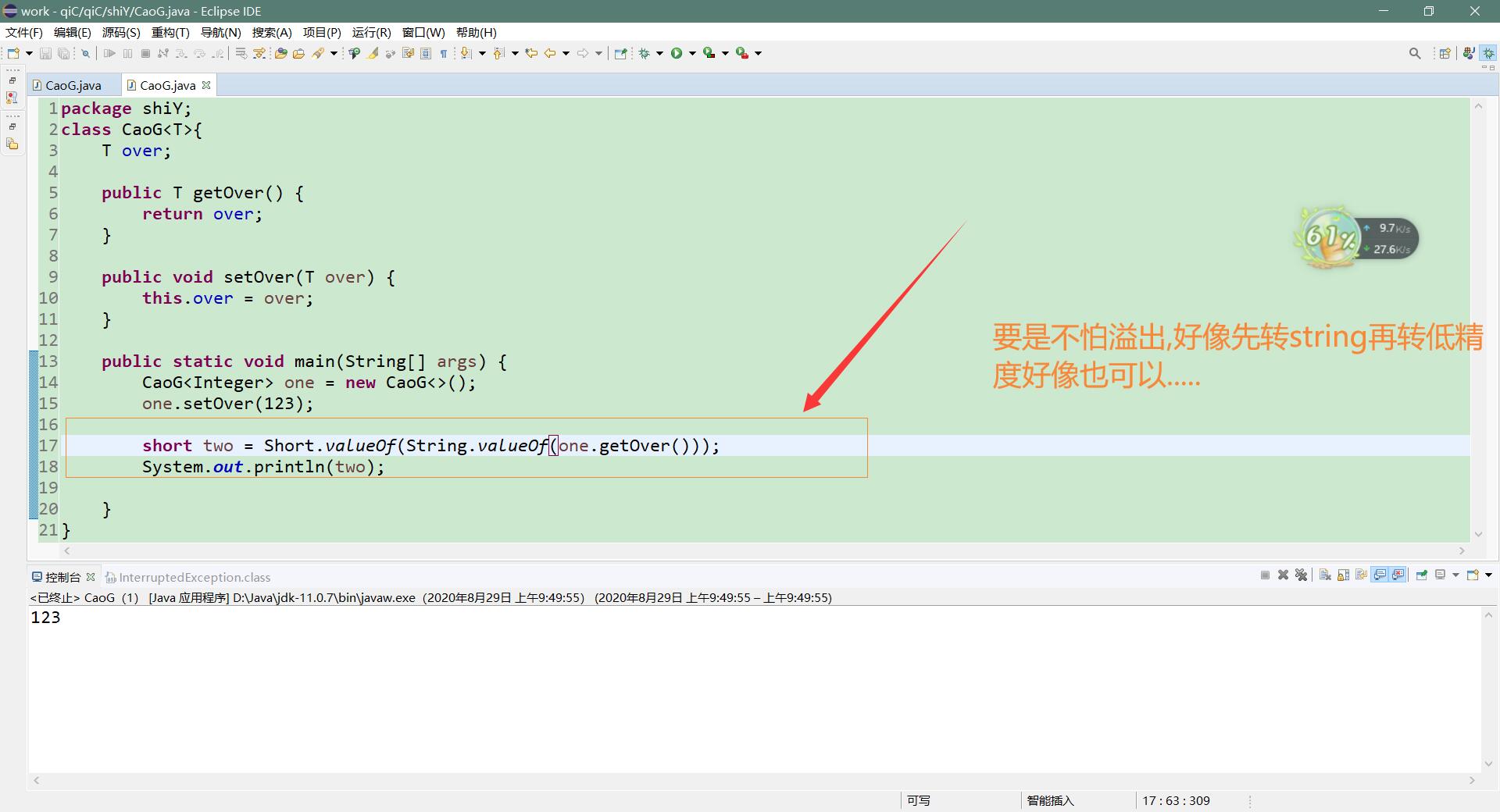This screenshot has width=1500, height=812.
Task: Click the External Tools run icon
Action: (742, 53)
